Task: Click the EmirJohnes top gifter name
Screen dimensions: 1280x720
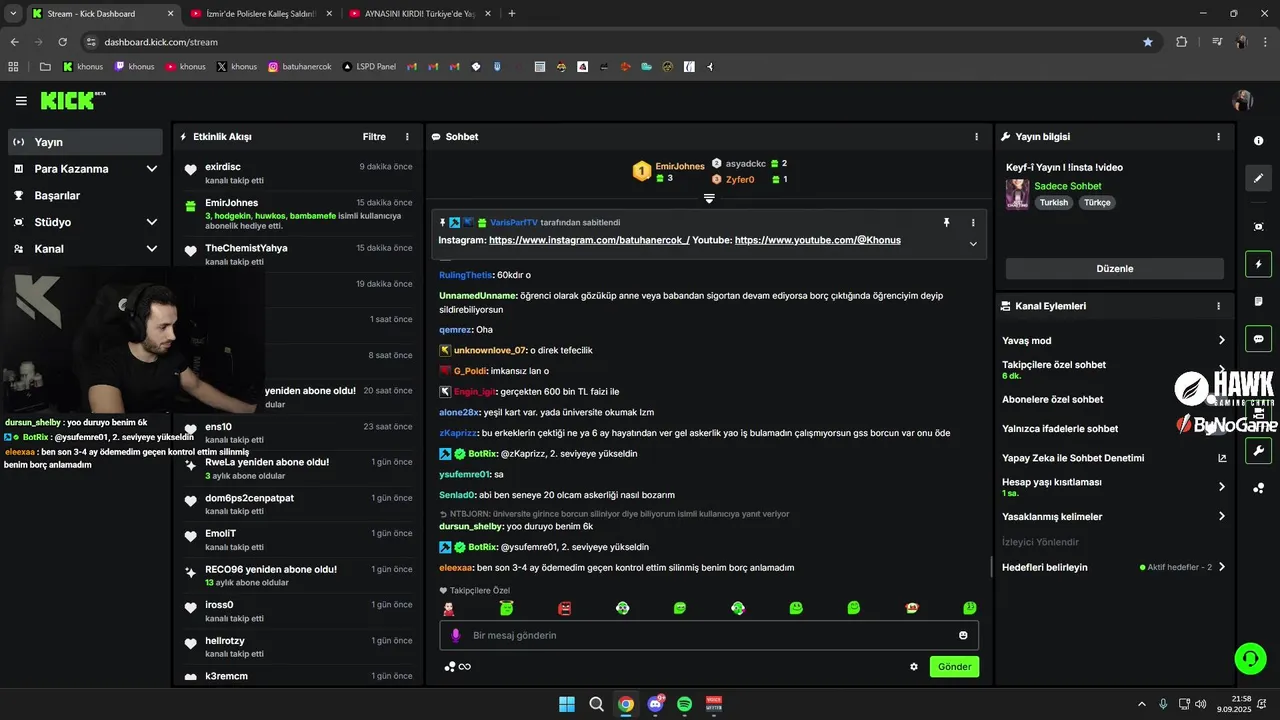Action: pos(680,166)
